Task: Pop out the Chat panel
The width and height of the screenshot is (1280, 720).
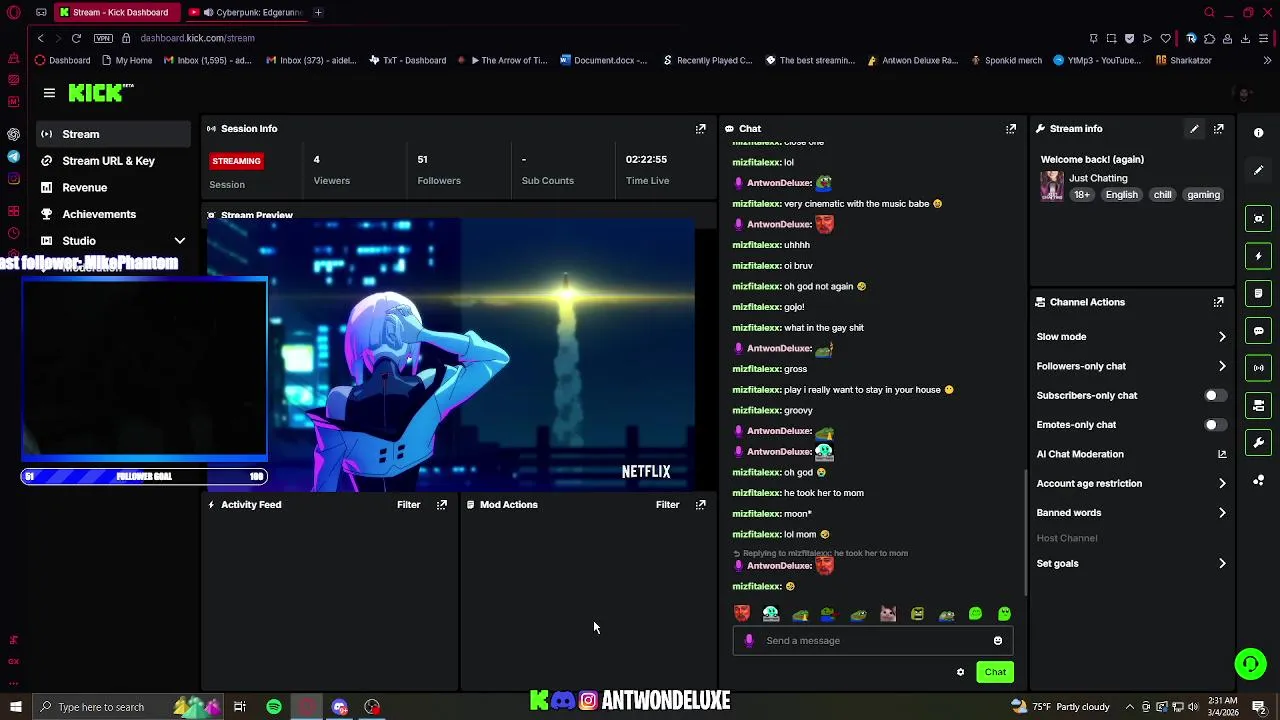Action: click(1011, 129)
